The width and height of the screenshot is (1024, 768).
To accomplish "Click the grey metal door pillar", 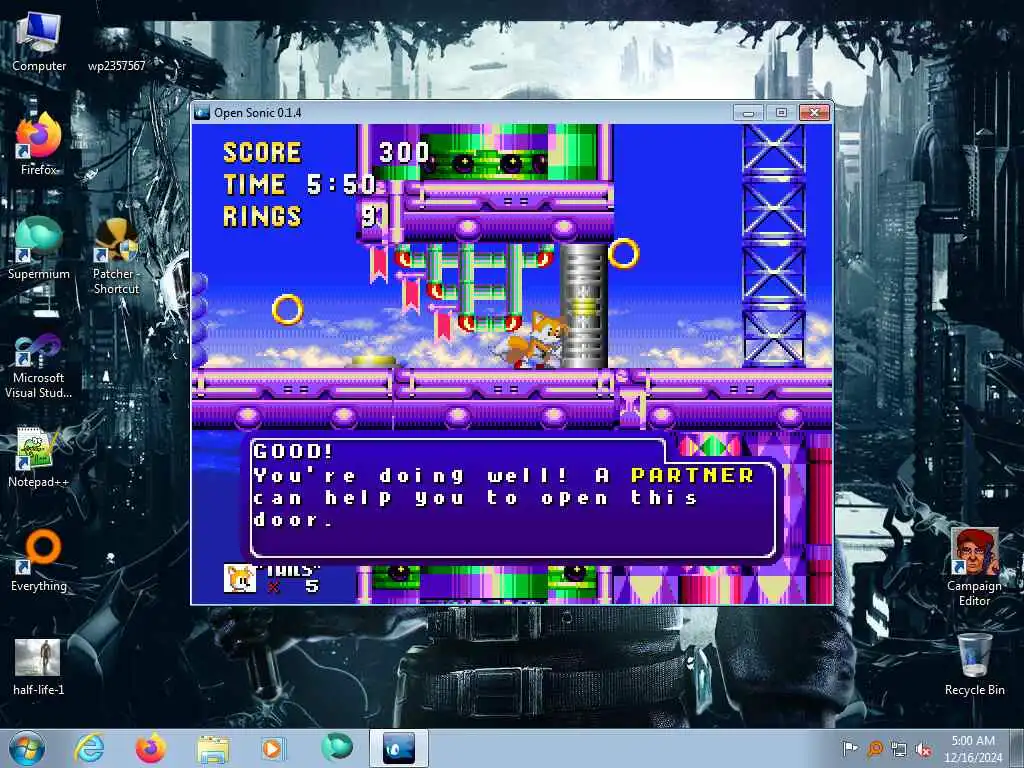I will (583, 306).
